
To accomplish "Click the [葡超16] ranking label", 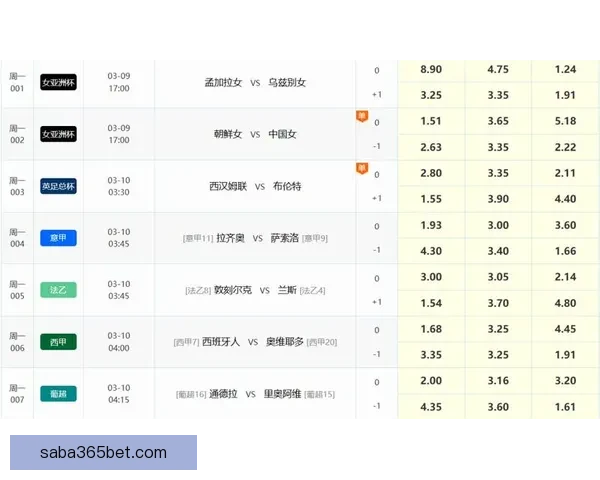I will click(191, 394).
